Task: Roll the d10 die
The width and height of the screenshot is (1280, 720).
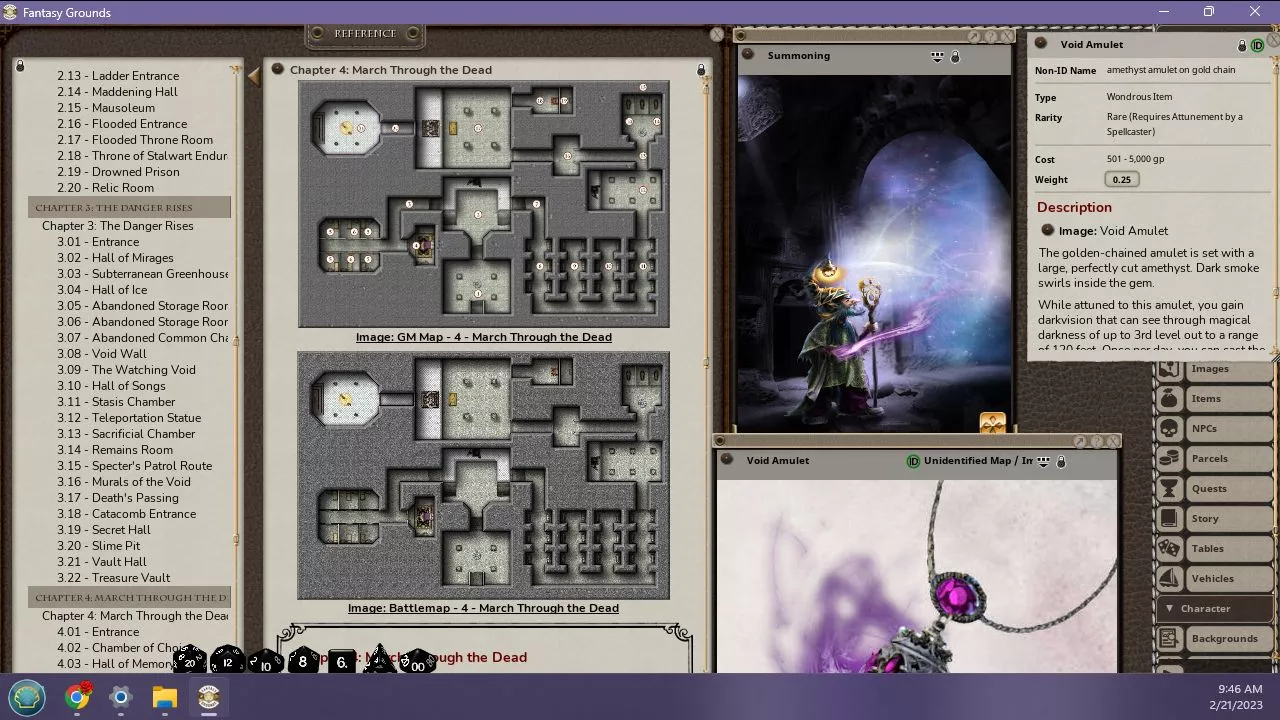Action: pos(265,662)
